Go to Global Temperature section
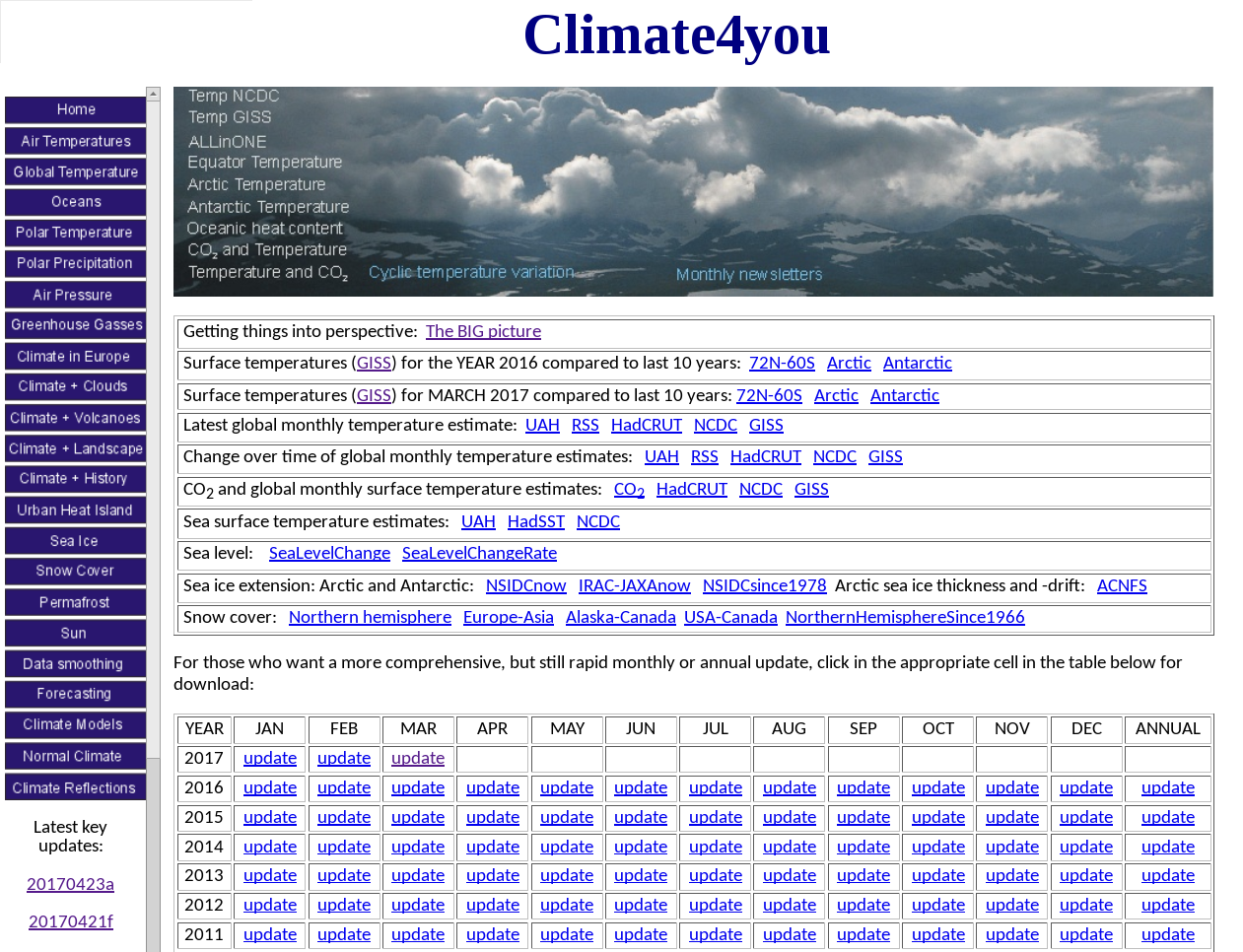 tap(75, 171)
